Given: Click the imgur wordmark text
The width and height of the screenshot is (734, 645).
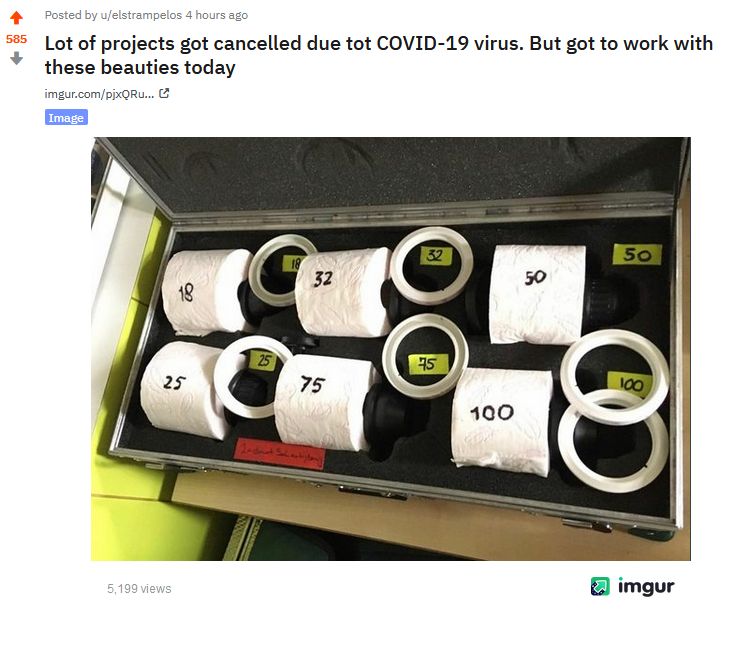Looking at the screenshot, I should (646, 586).
